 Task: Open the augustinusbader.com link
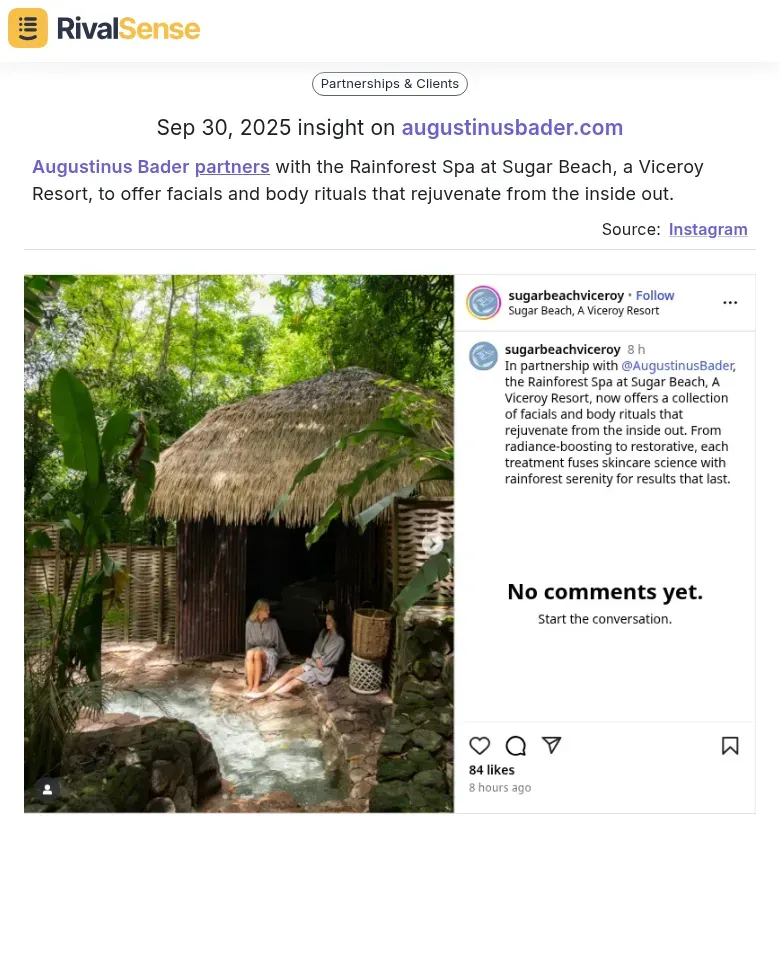[512, 128]
